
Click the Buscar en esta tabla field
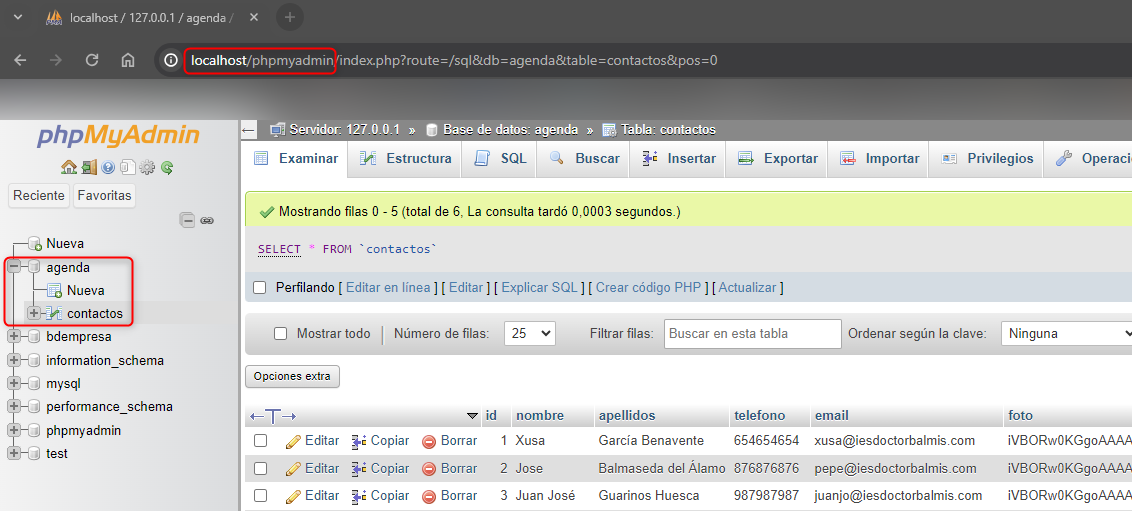(x=752, y=334)
